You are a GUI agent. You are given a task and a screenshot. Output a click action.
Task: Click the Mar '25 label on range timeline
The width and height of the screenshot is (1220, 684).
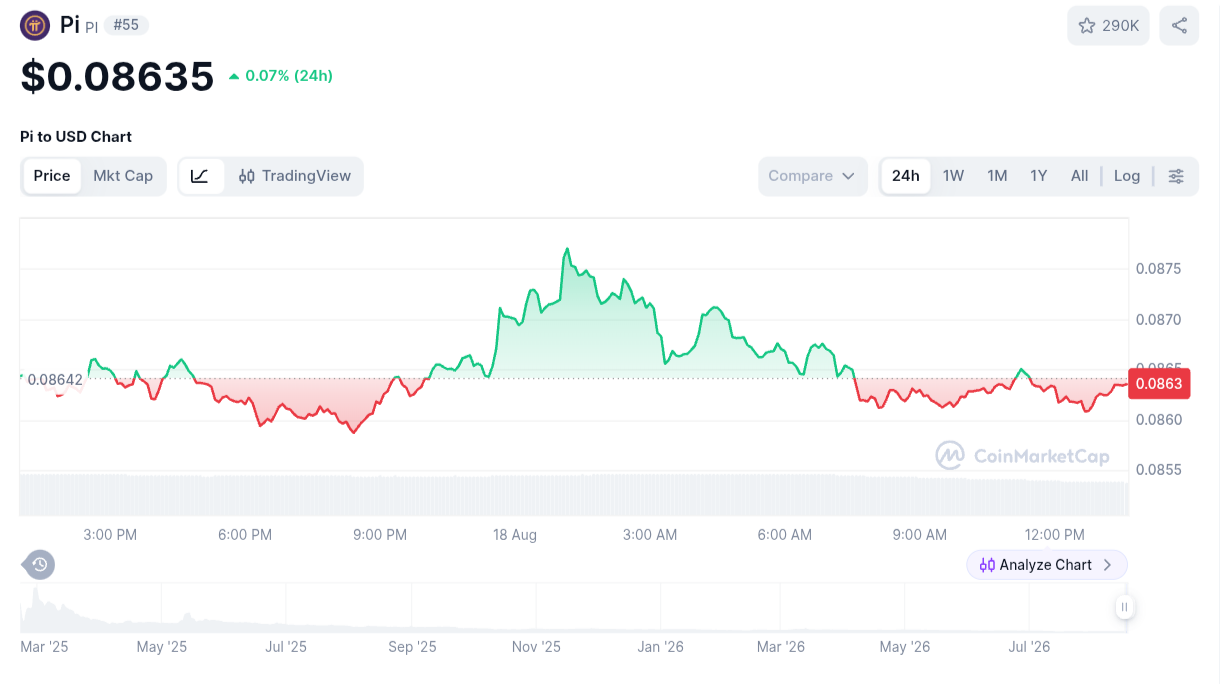[x=44, y=647]
